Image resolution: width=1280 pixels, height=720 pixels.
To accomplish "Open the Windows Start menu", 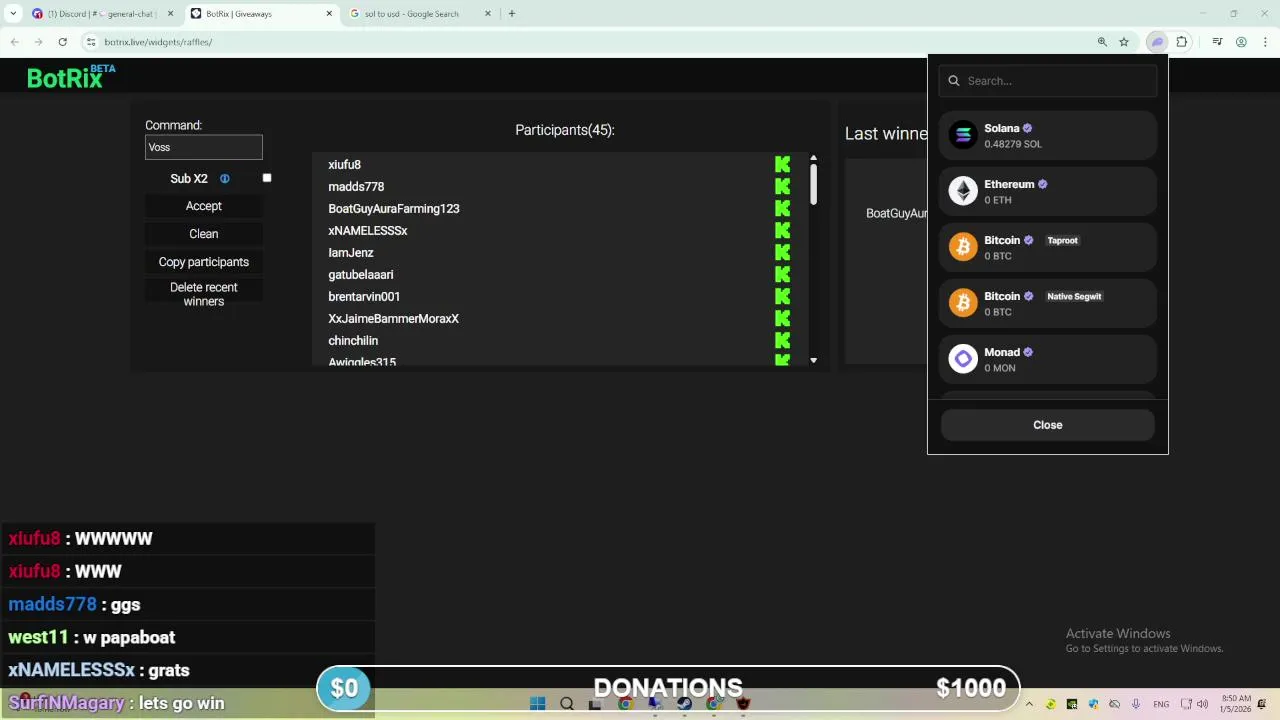I will tap(537, 704).
